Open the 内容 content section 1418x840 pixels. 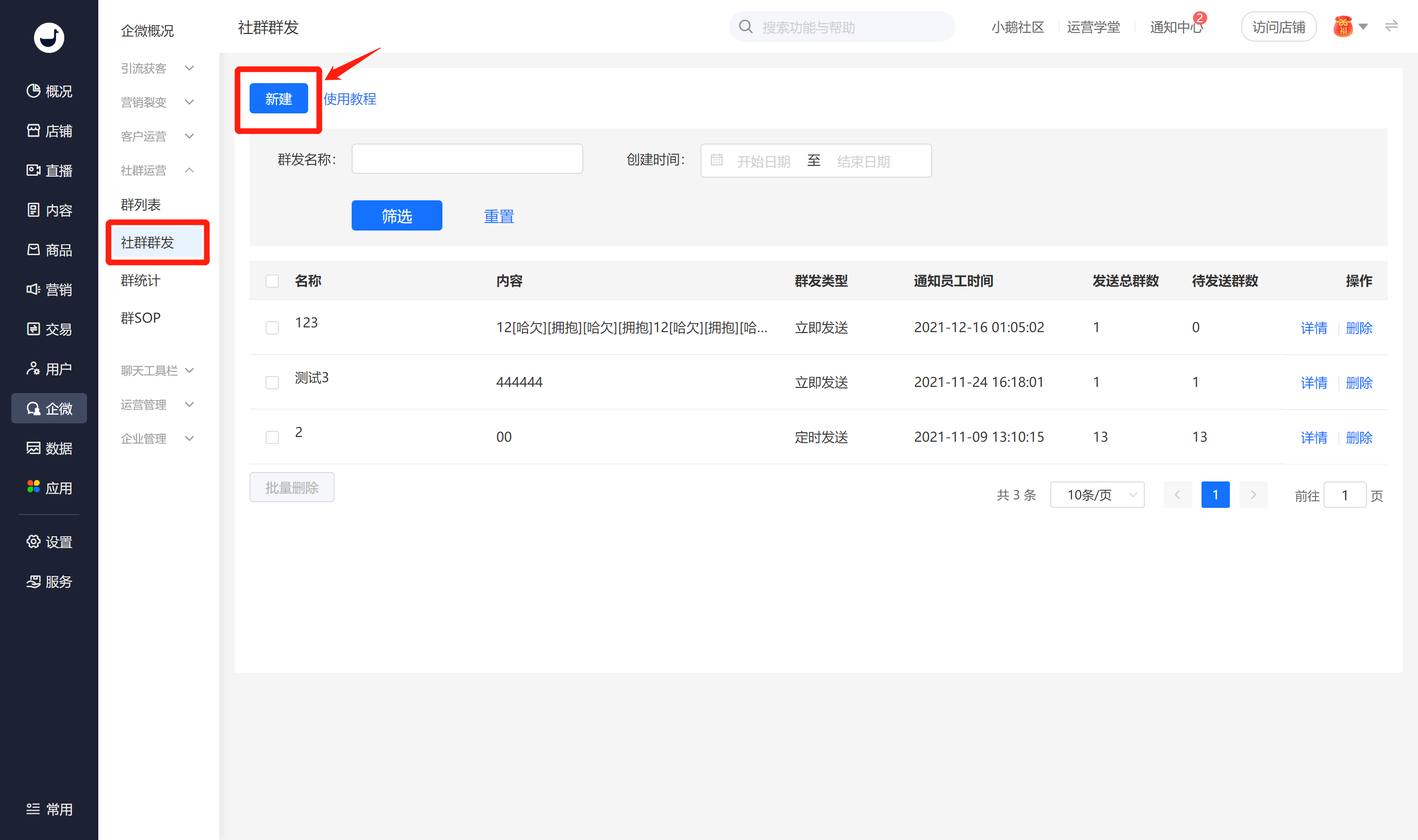[49, 210]
